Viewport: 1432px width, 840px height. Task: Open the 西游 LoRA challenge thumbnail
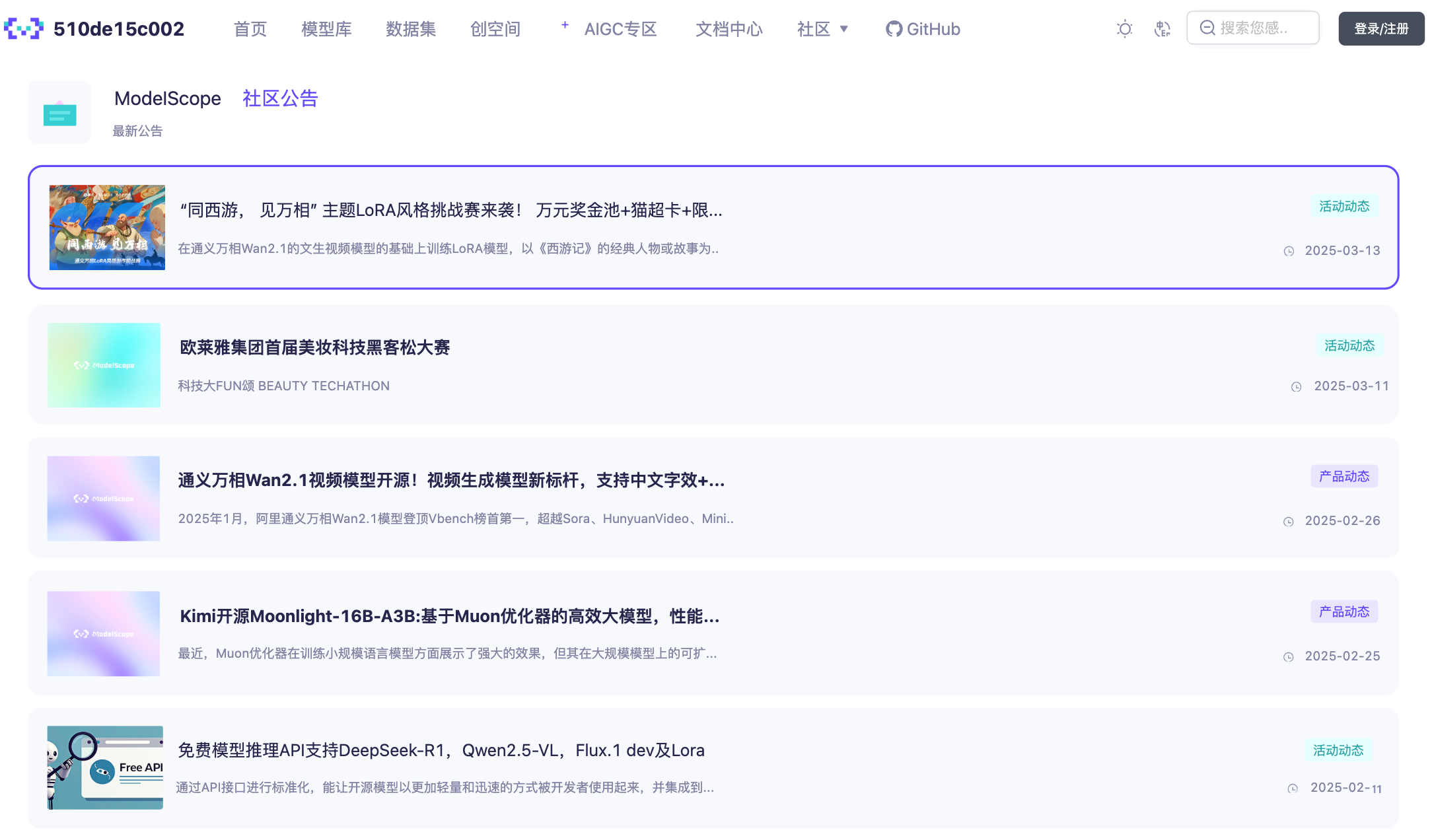107,227
